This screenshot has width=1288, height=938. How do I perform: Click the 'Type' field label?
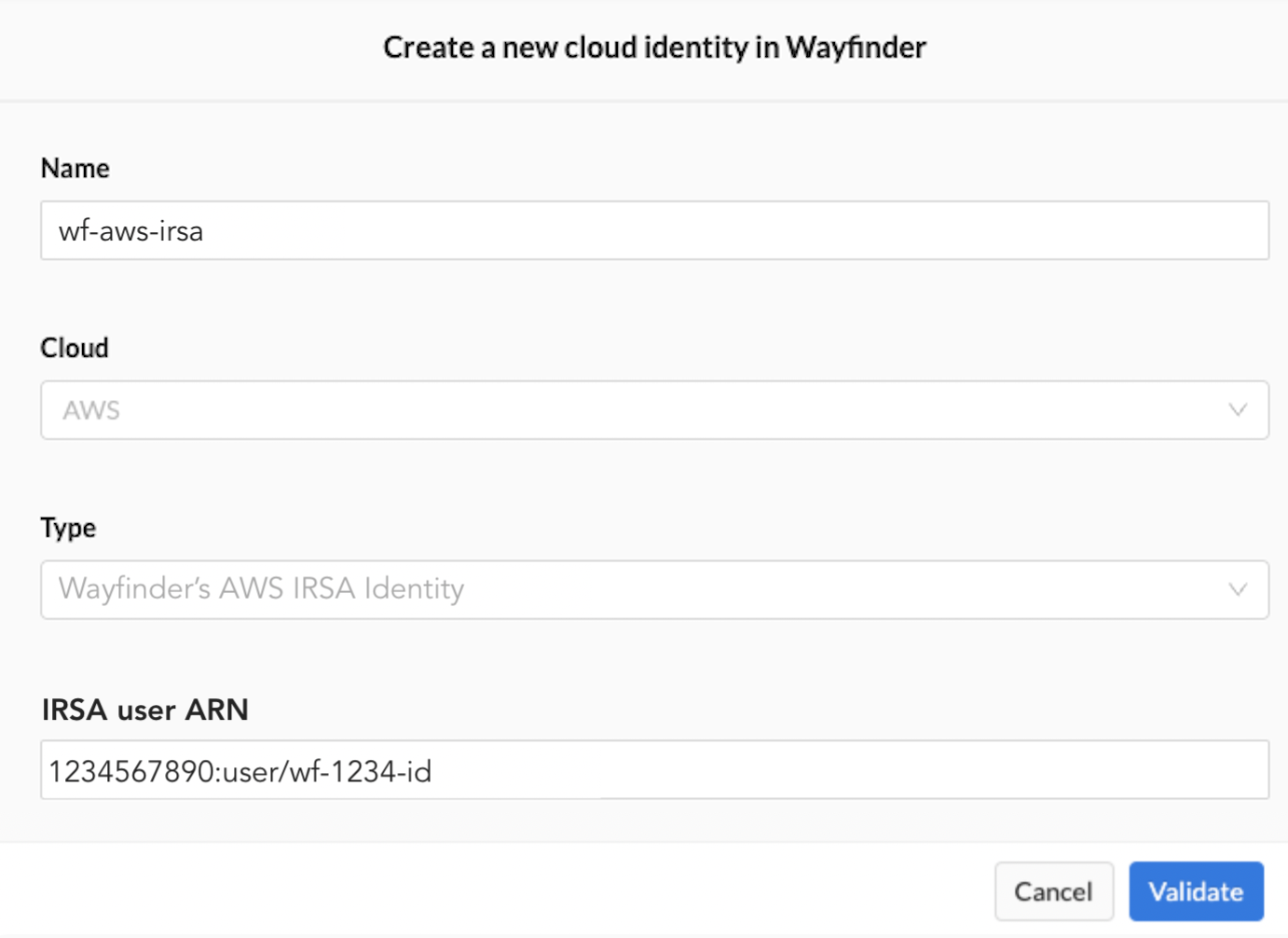68,528
